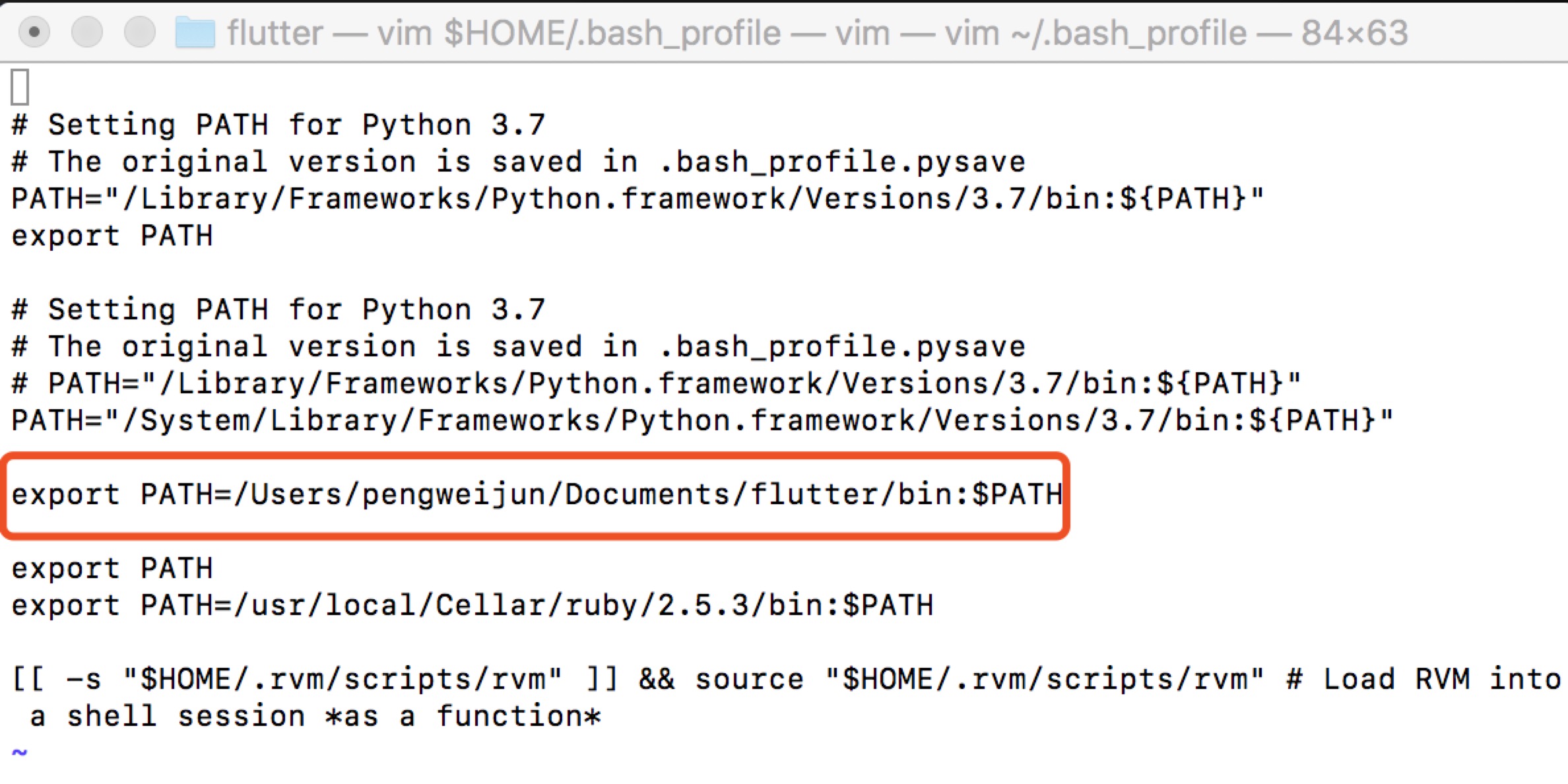Click the folder icon in title bar

(x=195, y=32)
